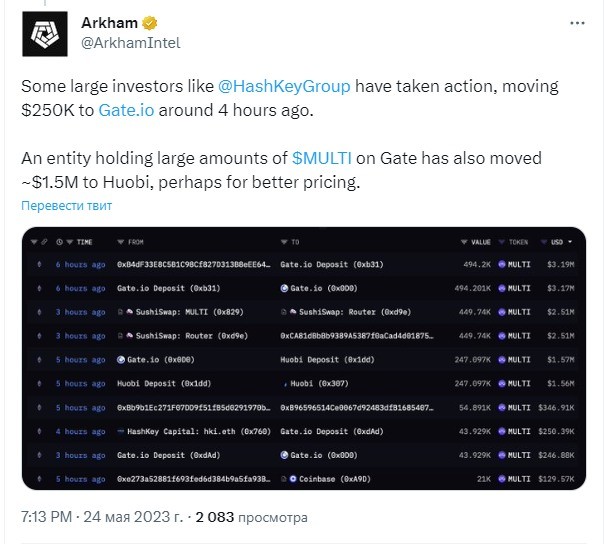Open the @HashKeyGroup mention link
Screen dimensions: 604x544
(283, 86)
